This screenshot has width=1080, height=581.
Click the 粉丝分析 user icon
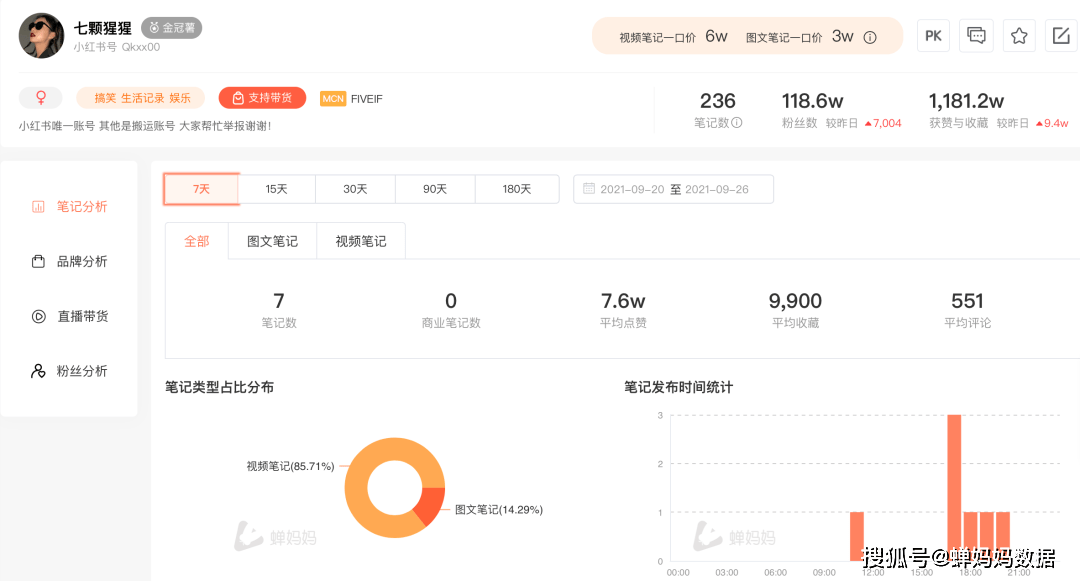39,371
